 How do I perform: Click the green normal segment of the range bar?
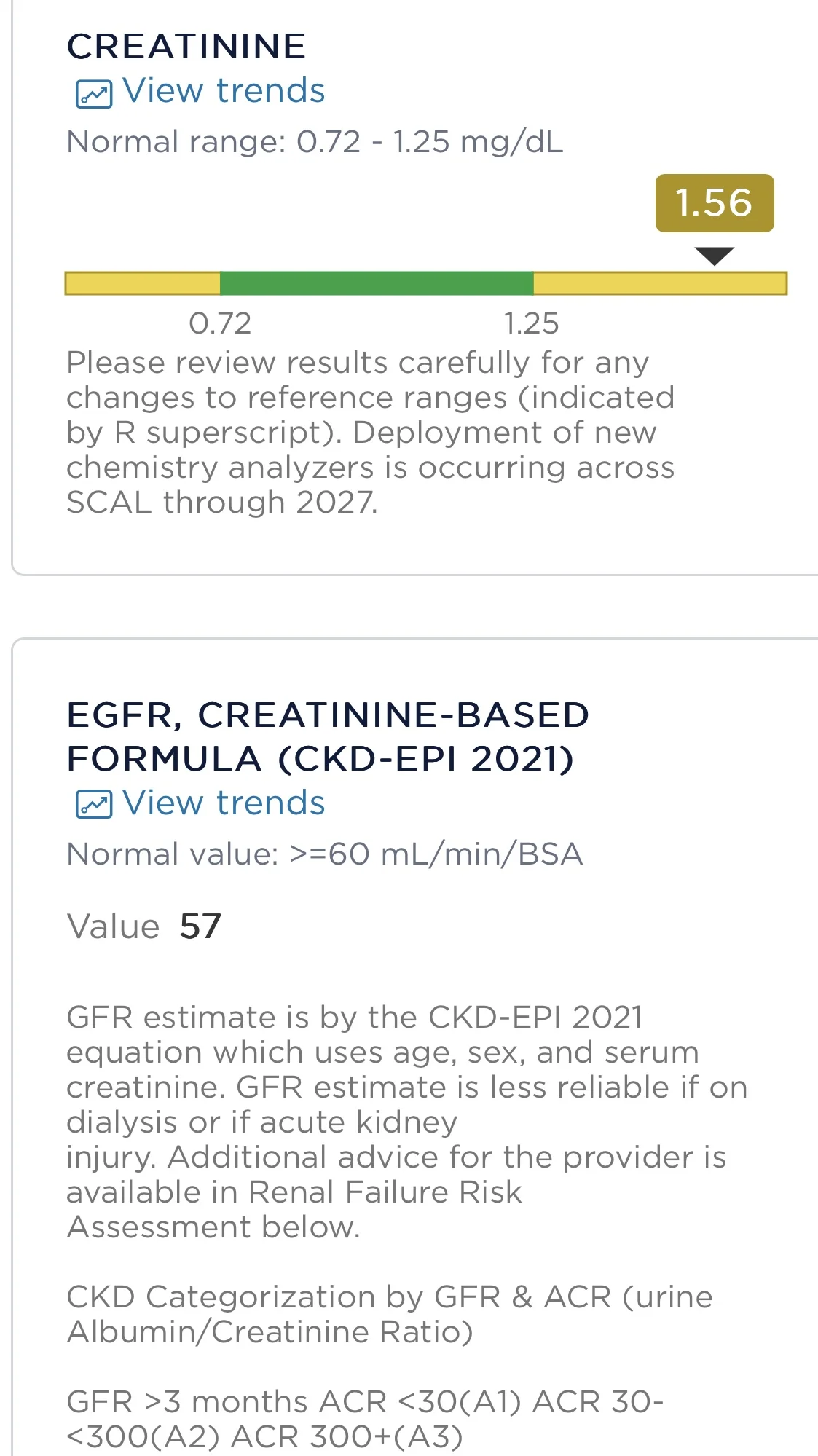coord(376,283)
